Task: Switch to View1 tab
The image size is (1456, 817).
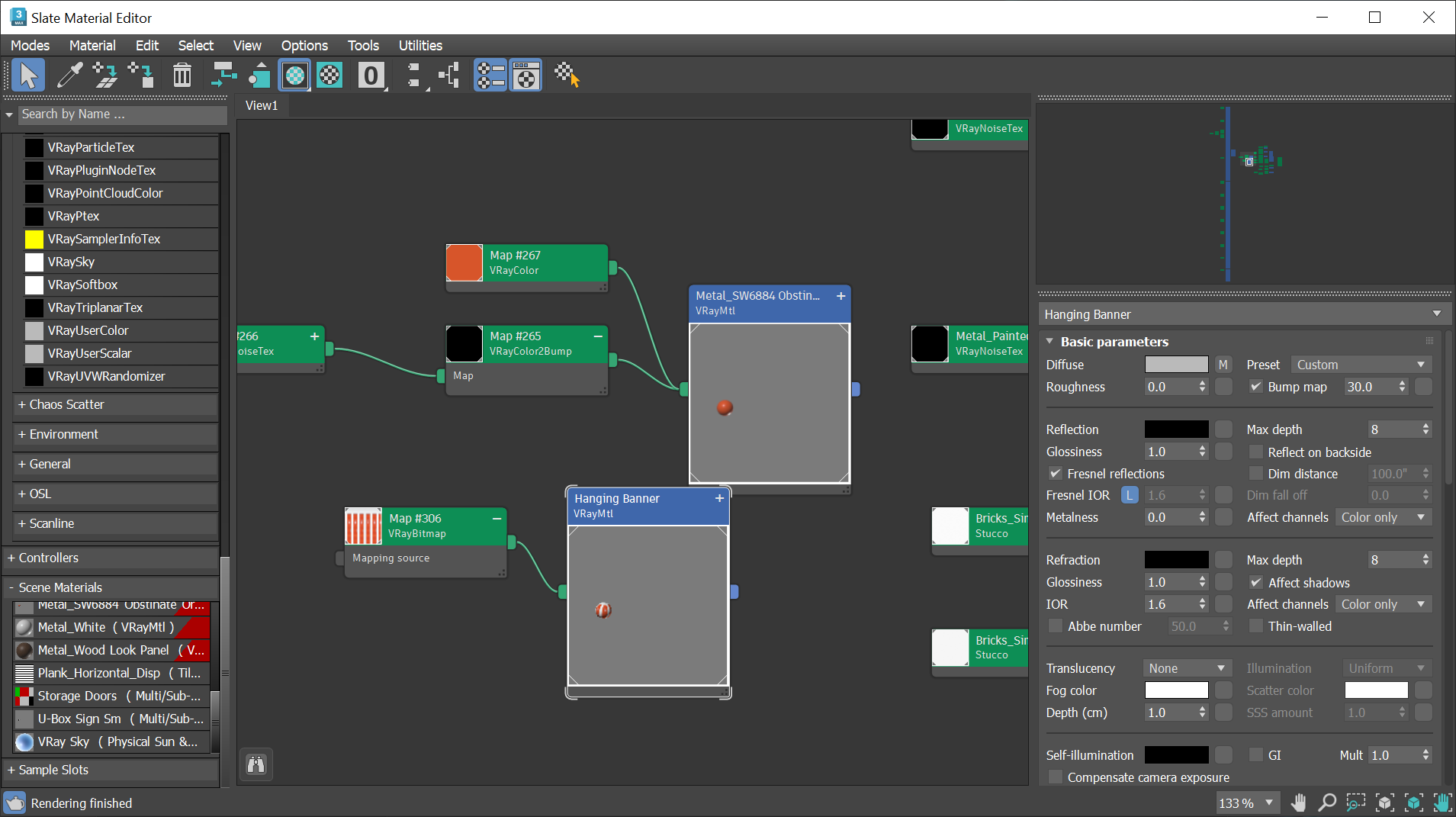Action: tap(262, 105)
